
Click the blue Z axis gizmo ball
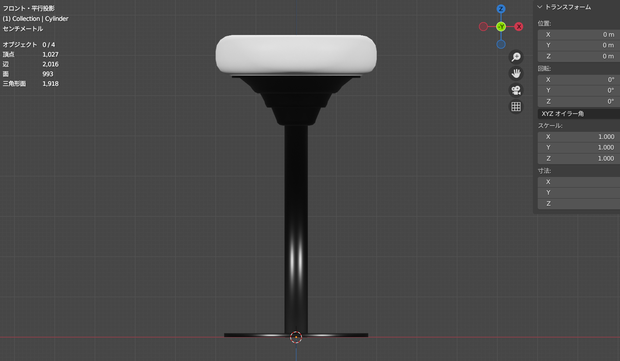tap(501, 9)
